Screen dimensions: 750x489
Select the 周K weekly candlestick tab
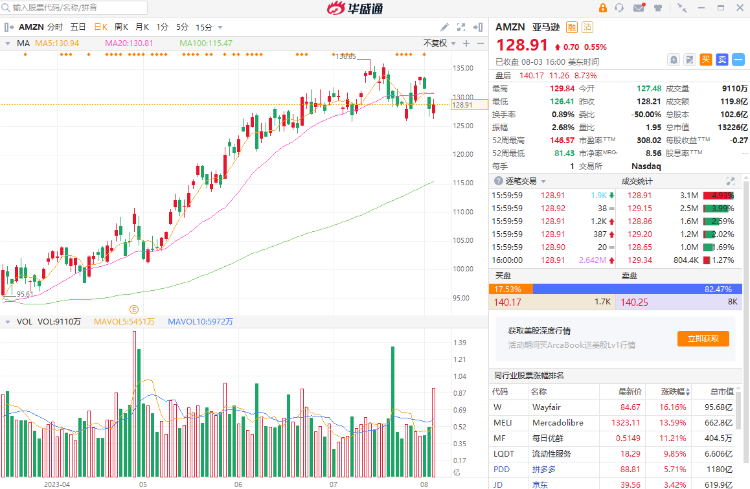121,27
